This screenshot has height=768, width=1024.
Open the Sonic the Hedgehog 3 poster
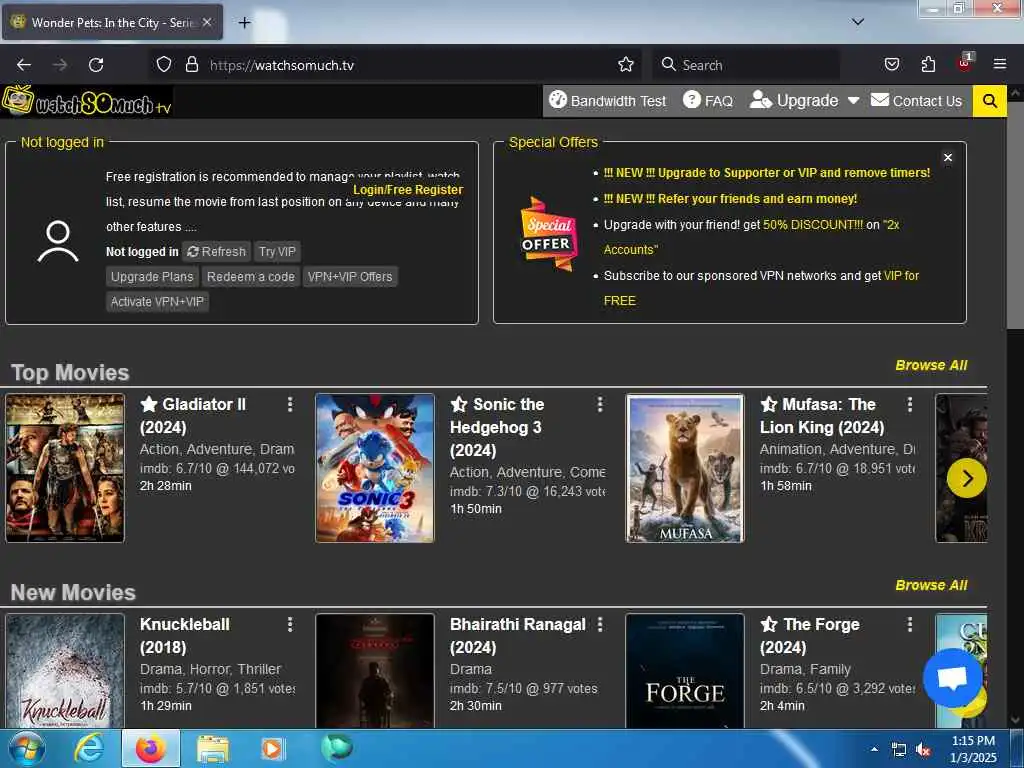click(x=375, y=468)
